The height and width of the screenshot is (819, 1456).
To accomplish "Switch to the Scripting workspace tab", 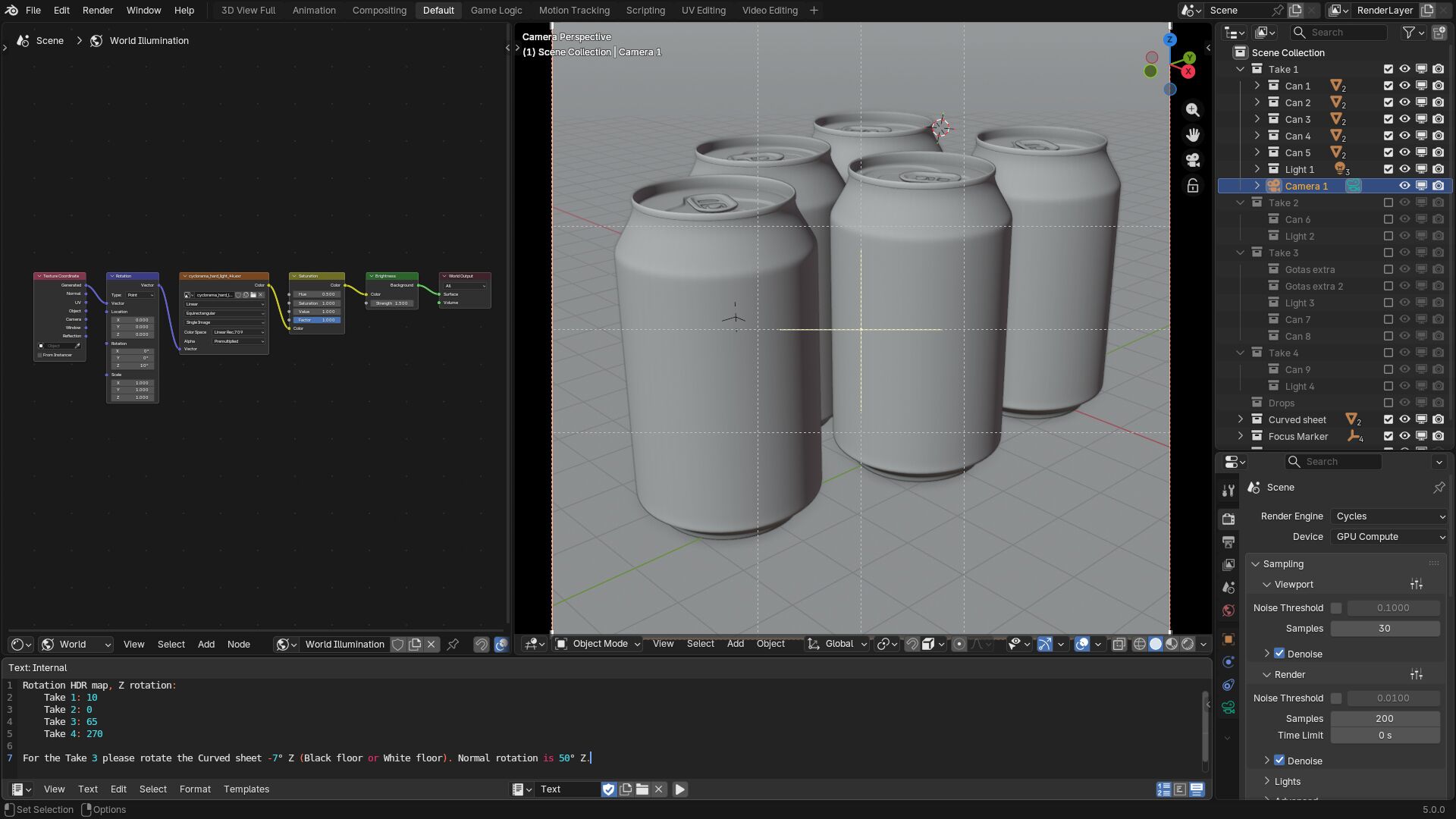I will 645,11.
